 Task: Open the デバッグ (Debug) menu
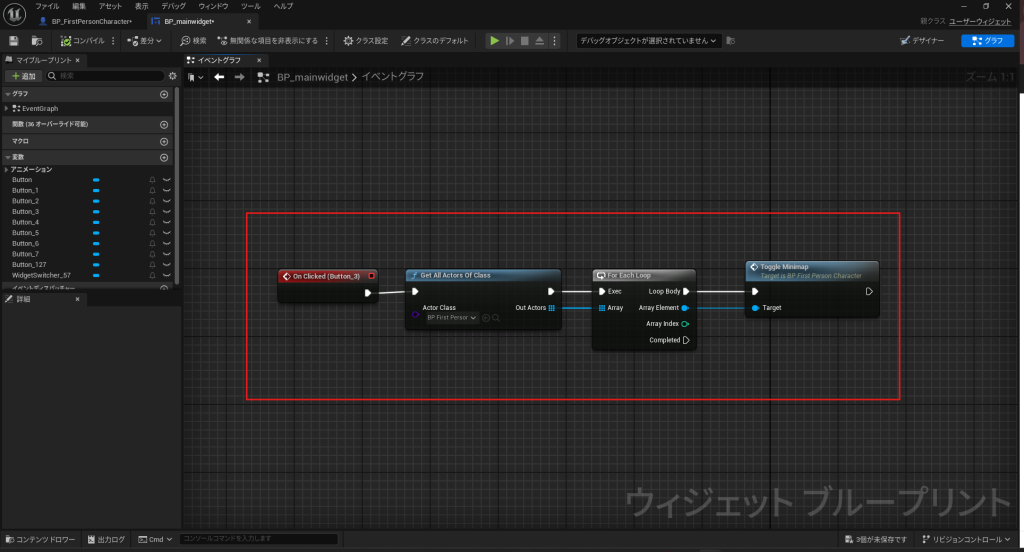click(x=173, y=6)
